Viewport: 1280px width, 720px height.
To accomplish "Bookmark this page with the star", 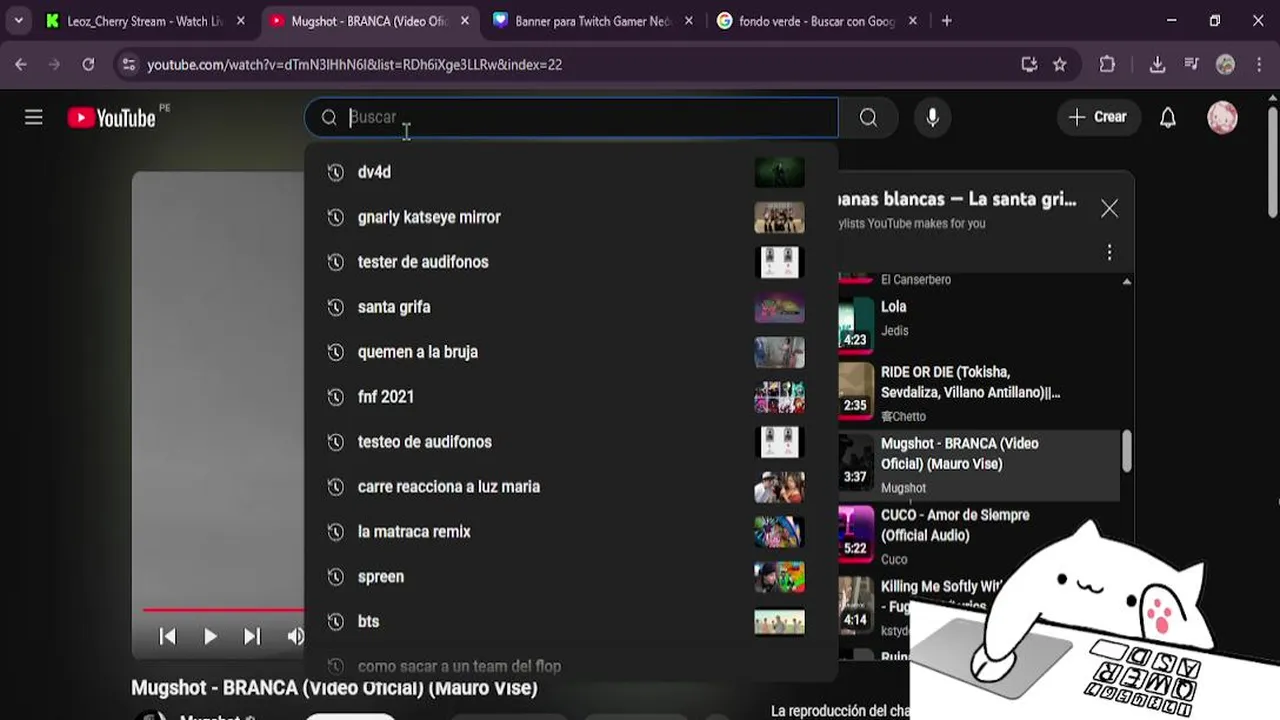I will pos(1060,65).
